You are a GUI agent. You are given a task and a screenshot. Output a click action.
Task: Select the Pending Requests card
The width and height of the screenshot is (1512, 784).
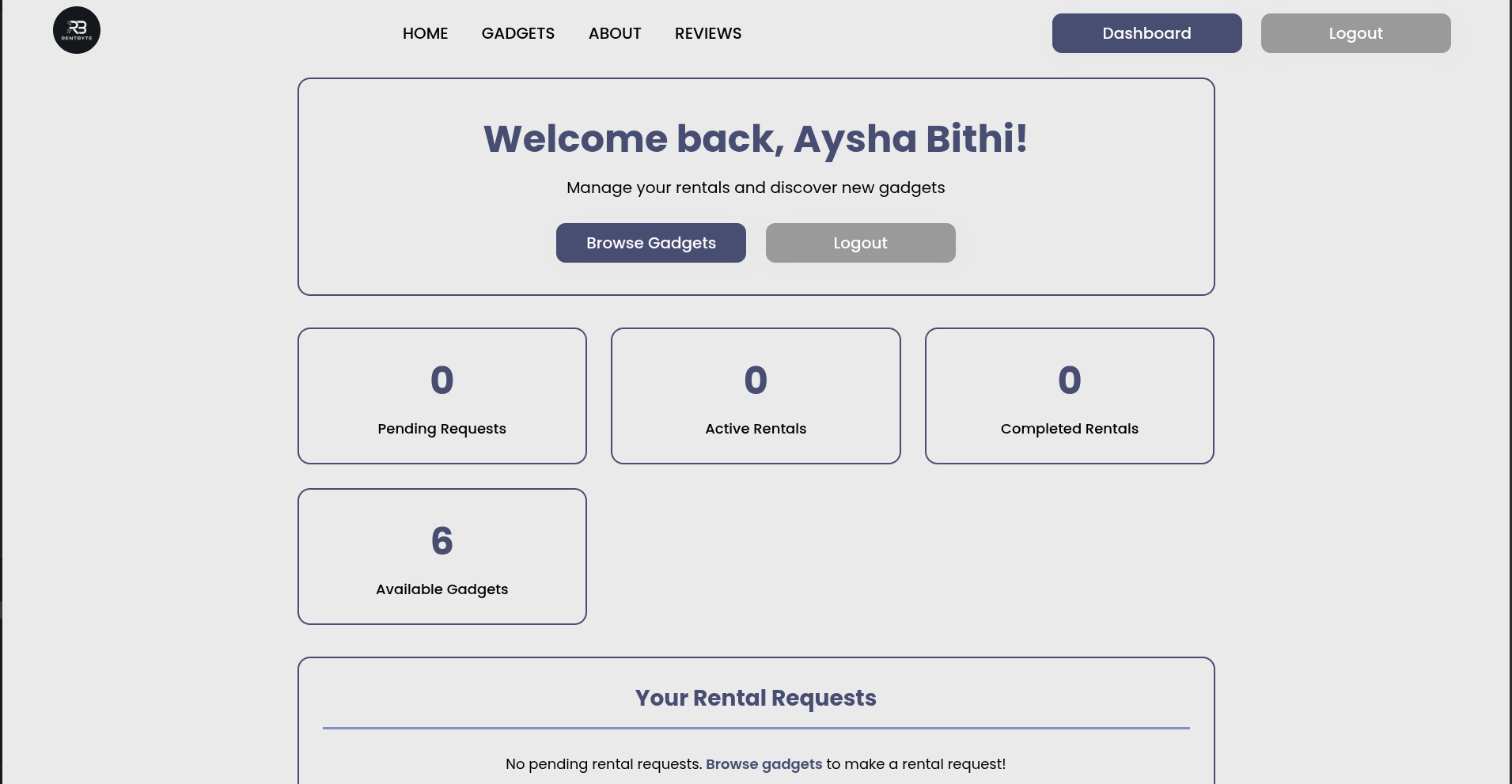click(x=441, y=396)
